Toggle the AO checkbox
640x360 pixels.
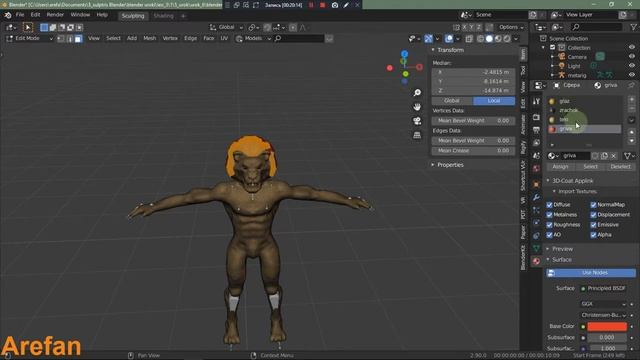coord(549,235)
